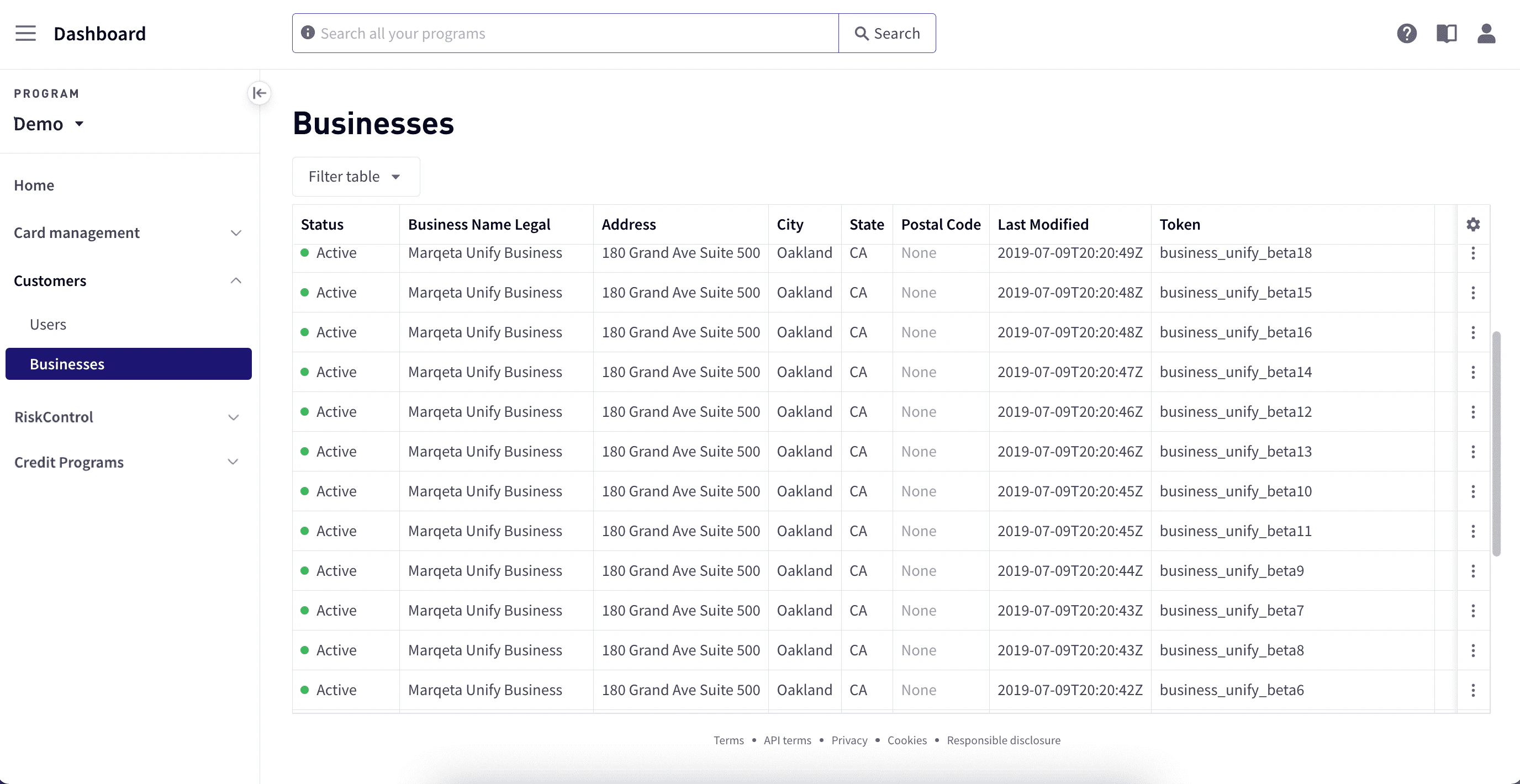Screen dimensions: 1520x784
Task: Click the Search button
Action: (x=887, y=34)
